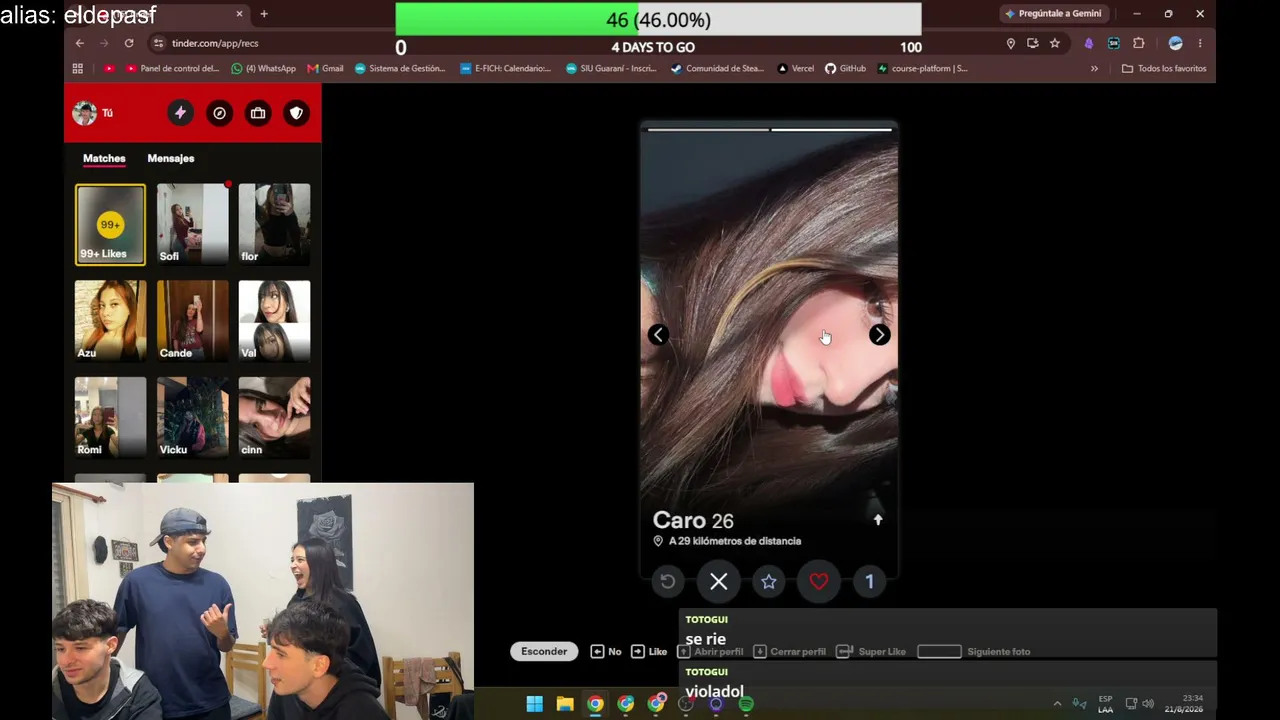This screenshot has height=720, width=1280.
Task: Hit the heart Like button on Caro's card
Action: coord(819,581)
